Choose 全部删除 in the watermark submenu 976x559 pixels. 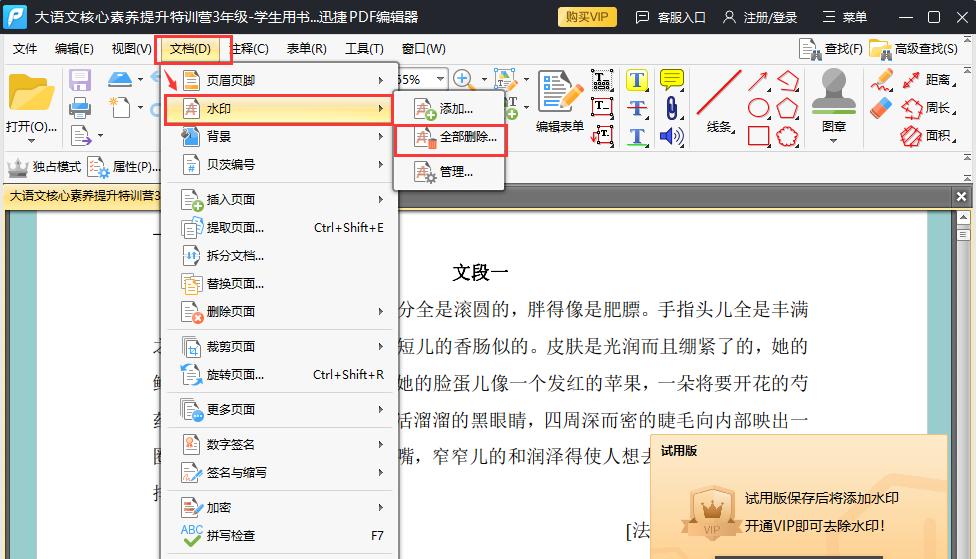pyautogui.click(x=450, y=137)
